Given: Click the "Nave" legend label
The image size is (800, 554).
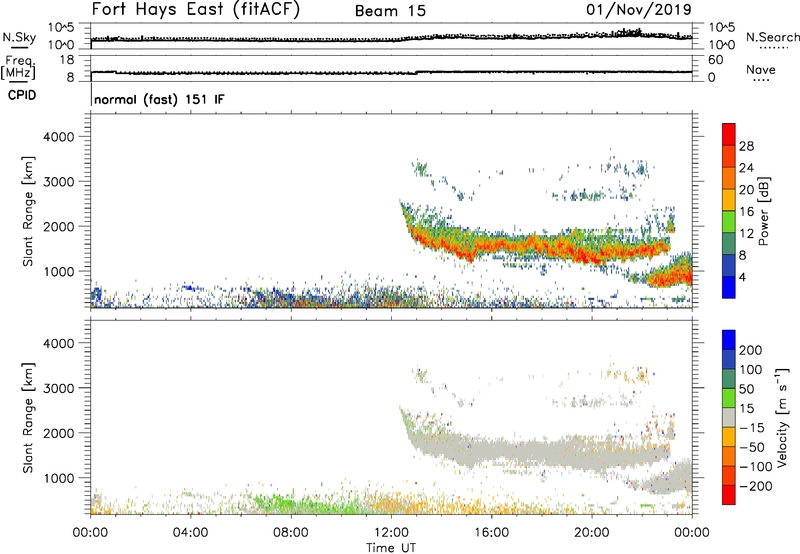Looking at the screenshot, I should [761, 69].
